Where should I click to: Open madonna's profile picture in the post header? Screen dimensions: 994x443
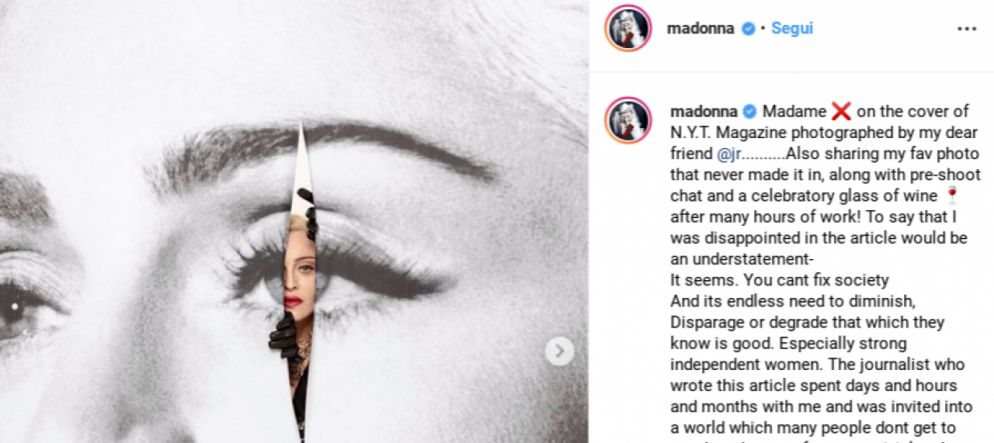(x=628, y=29)
